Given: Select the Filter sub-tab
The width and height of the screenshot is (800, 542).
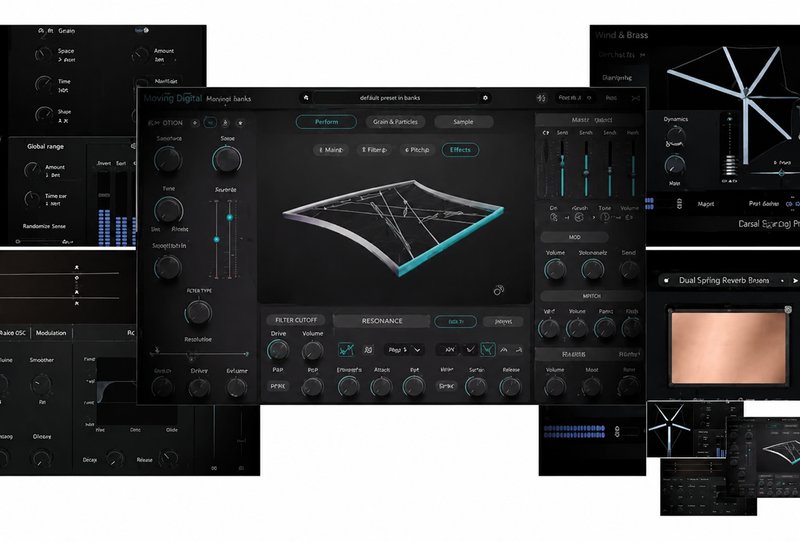Looking at the screenshot, I should point(374,150).
